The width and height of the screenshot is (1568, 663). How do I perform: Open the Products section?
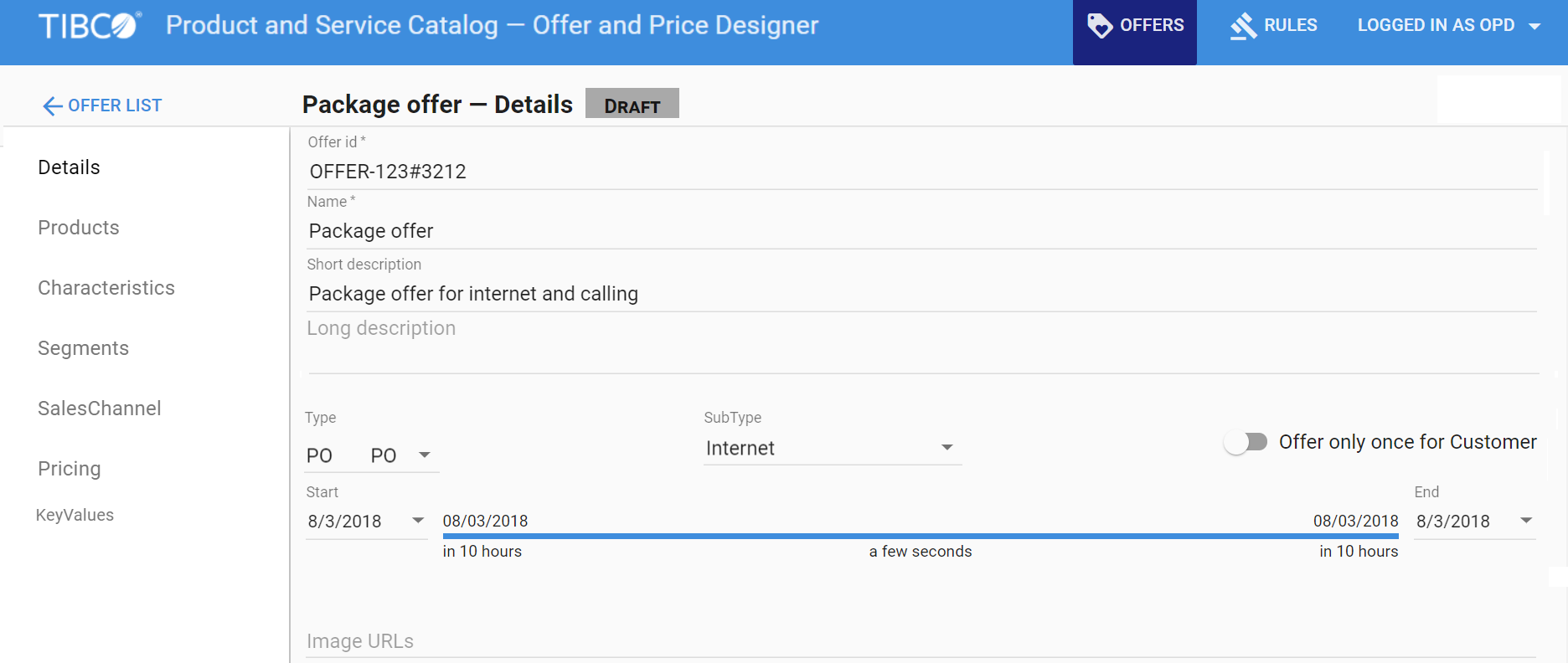(79, 228)
